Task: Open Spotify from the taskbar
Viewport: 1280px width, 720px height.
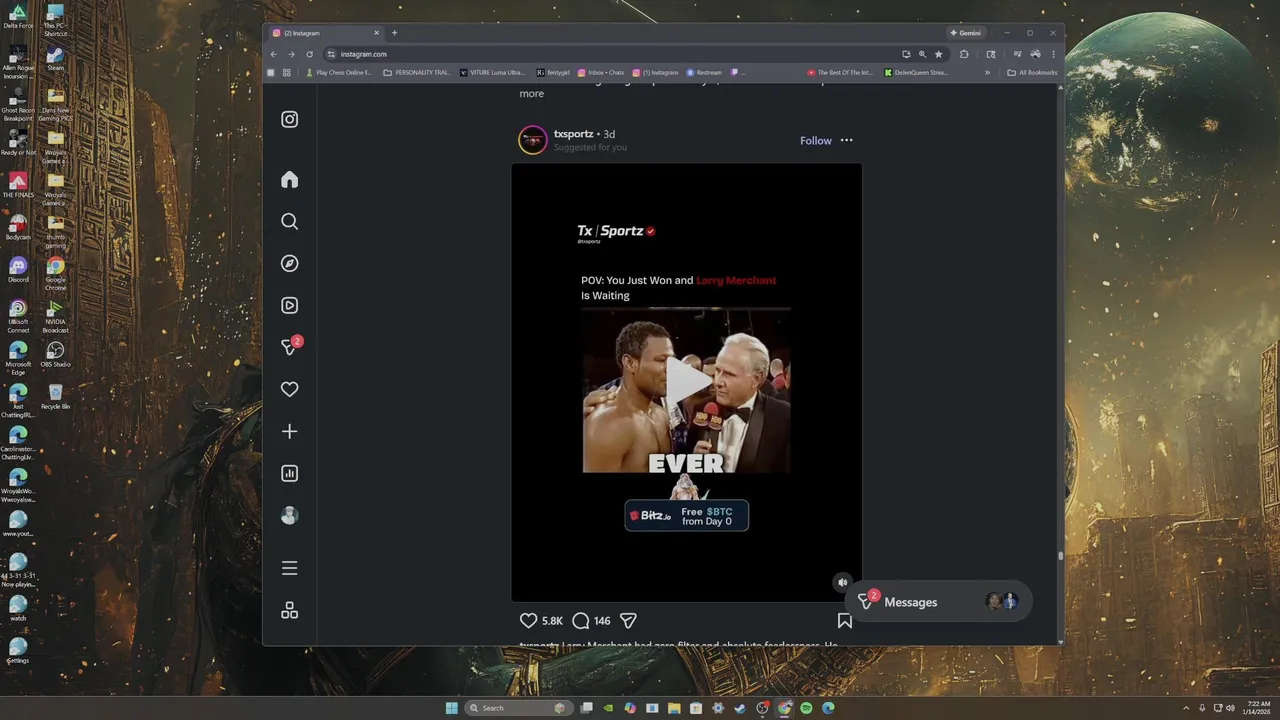Action: 806,708
